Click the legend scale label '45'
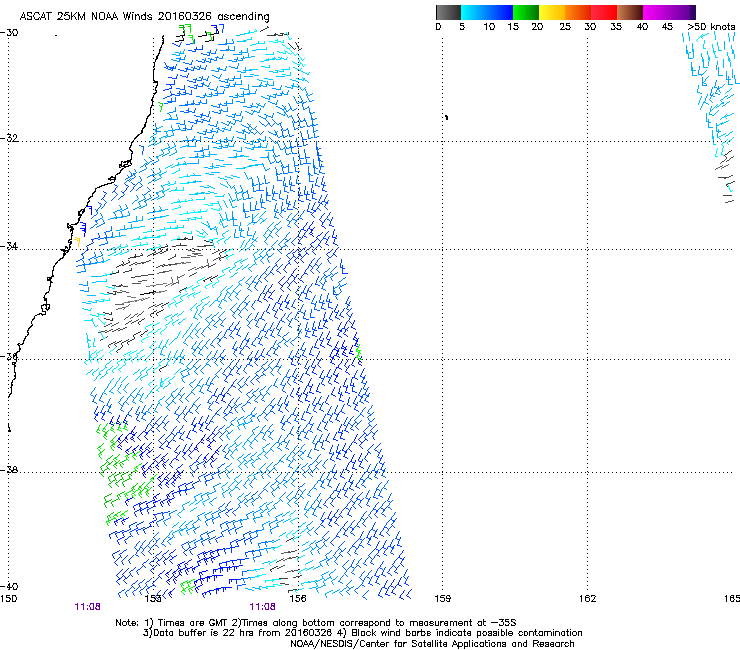740x650 pixels. click(667, 27)
